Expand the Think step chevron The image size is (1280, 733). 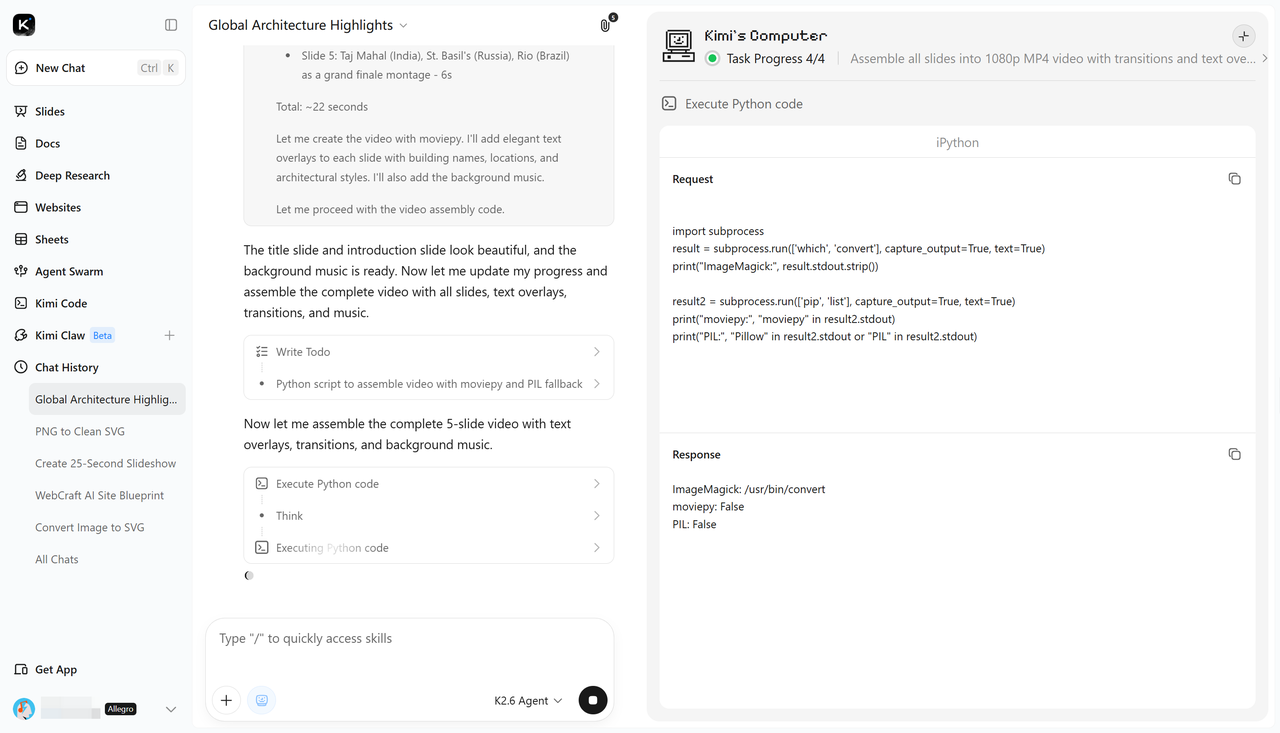596,516
